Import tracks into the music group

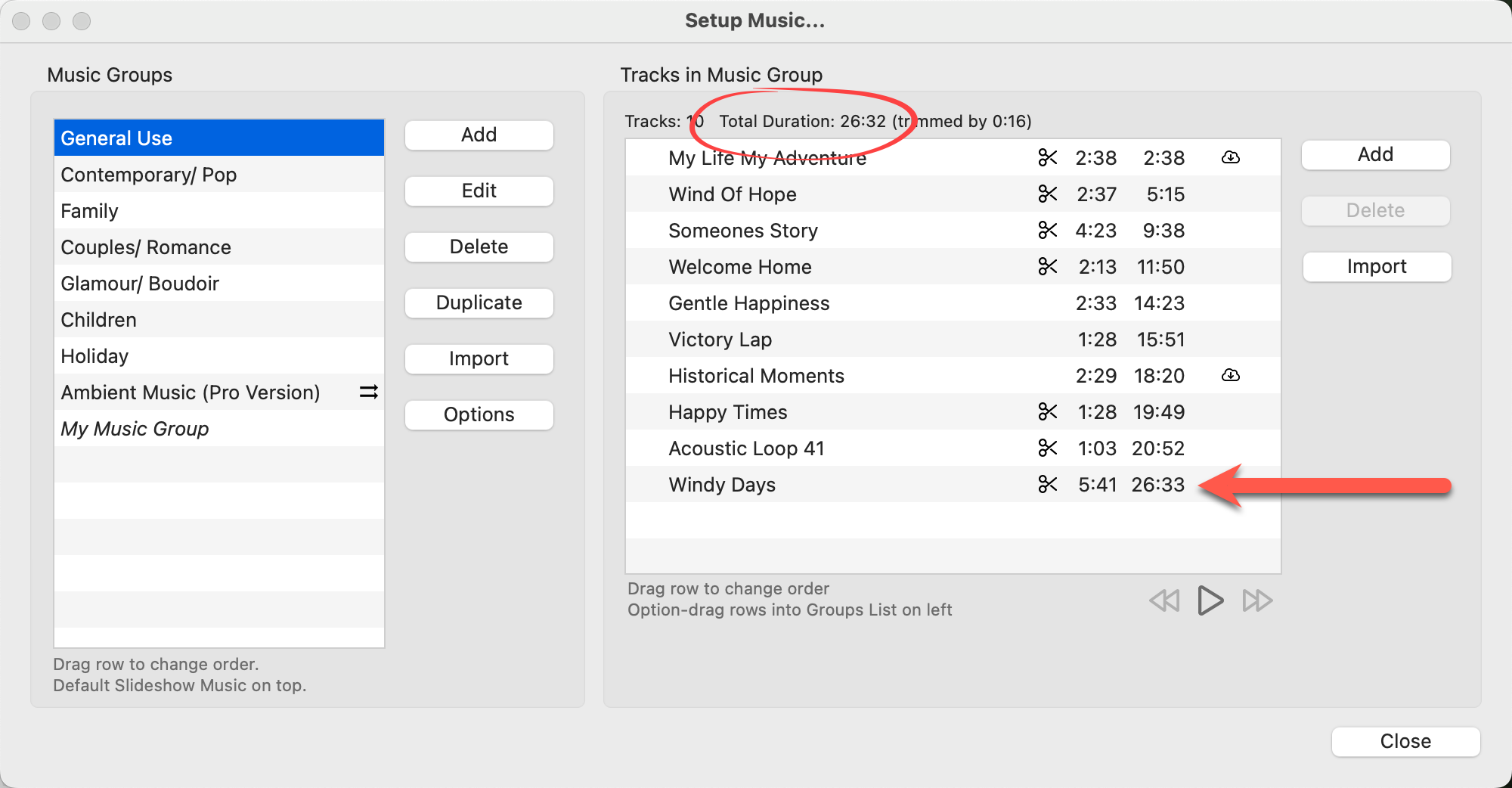point(1376,266)
